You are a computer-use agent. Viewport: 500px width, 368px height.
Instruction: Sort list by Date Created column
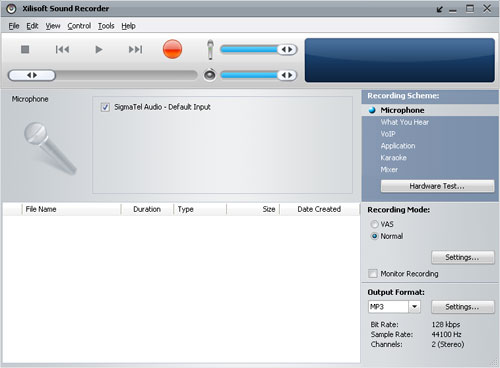click(x=319, y=209)
